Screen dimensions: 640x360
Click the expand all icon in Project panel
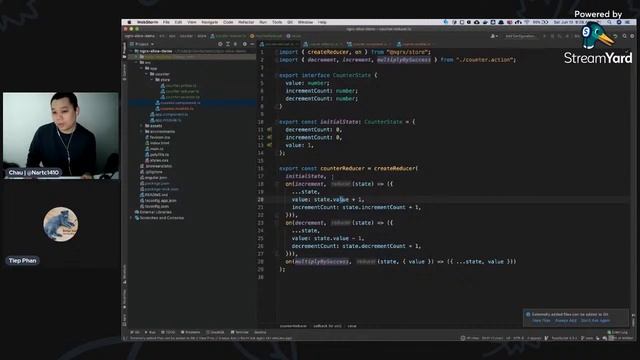coord(228,44)
